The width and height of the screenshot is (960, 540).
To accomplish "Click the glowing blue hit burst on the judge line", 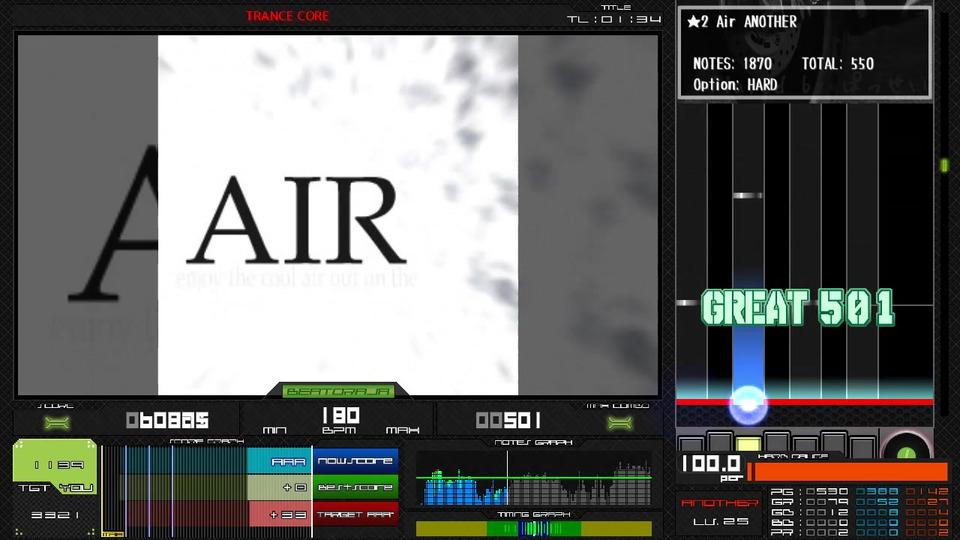I will pos(748,404).
